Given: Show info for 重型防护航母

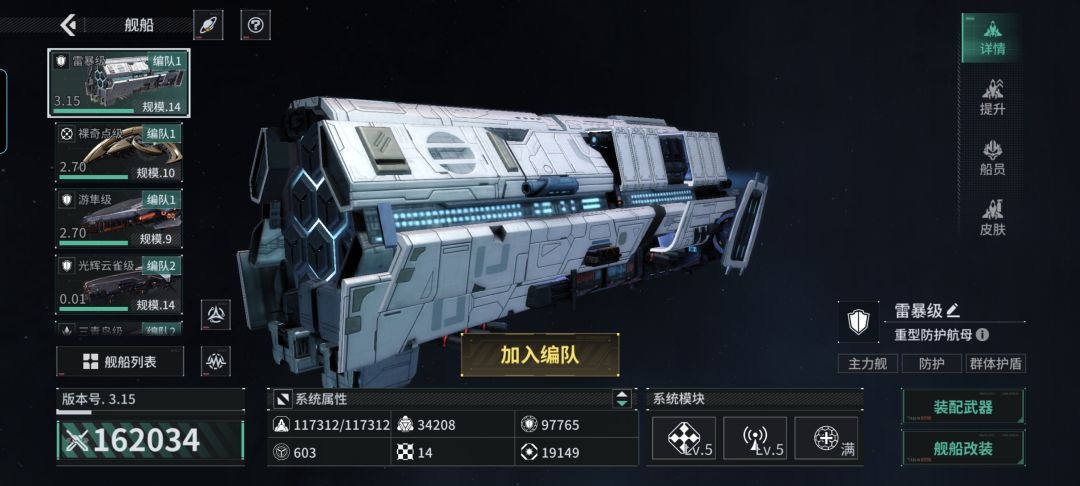Looking at the screenshot, I should pos(982,335).
